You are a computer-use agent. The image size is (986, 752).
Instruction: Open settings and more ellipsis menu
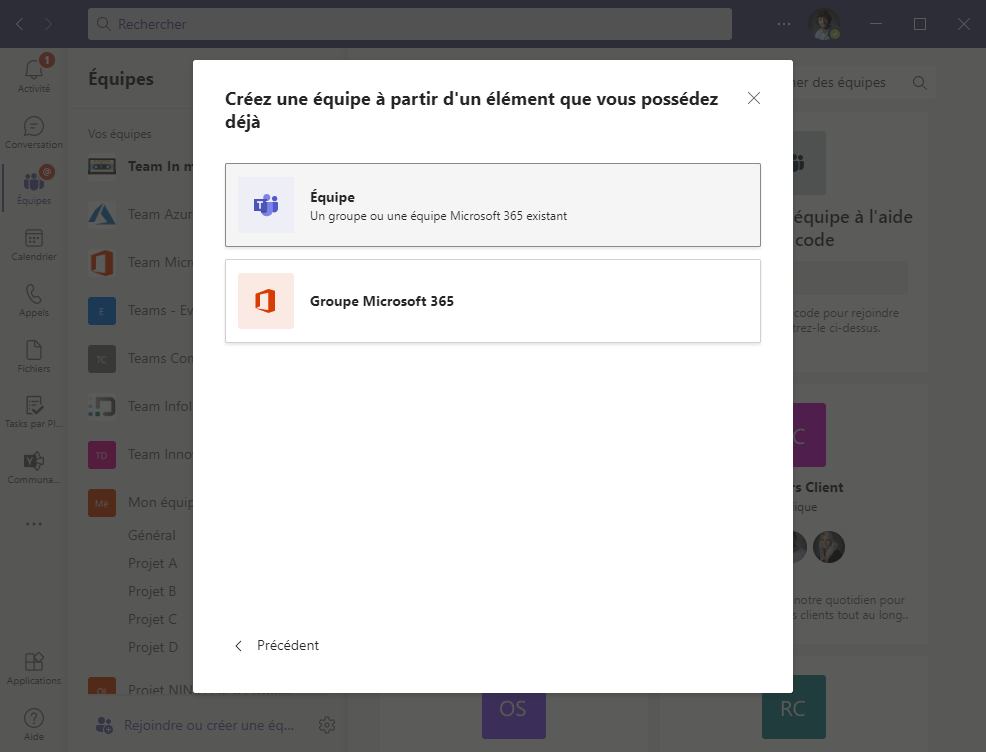point(784,24)
